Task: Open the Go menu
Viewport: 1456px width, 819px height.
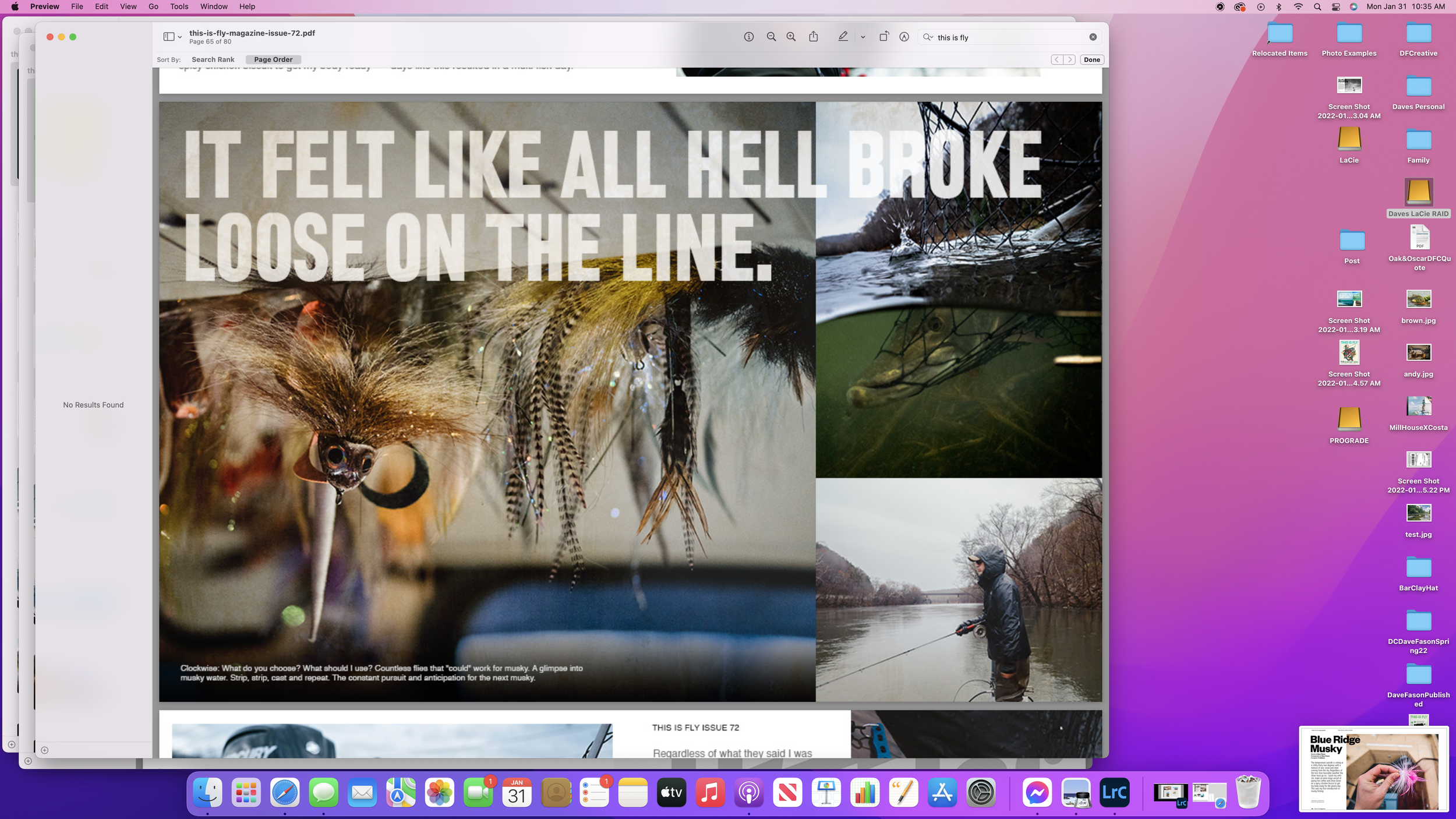Action: tap(153, 6)
